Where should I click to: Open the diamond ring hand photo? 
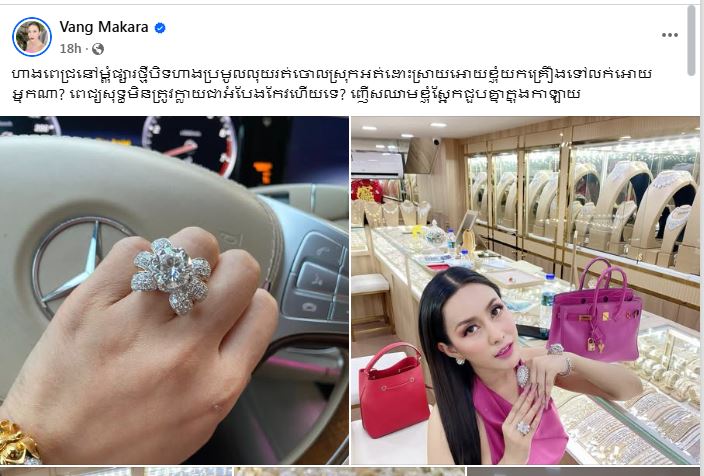pyautogui.click(x=174, y=290)
